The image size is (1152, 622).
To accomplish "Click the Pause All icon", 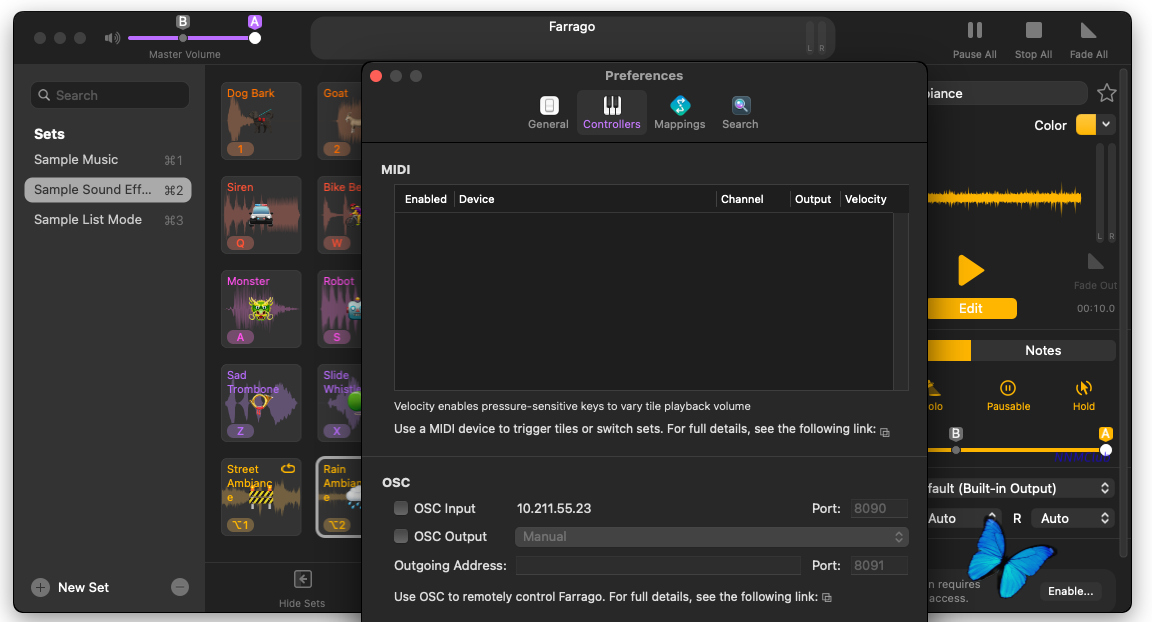I will click(x=975, y=30).
